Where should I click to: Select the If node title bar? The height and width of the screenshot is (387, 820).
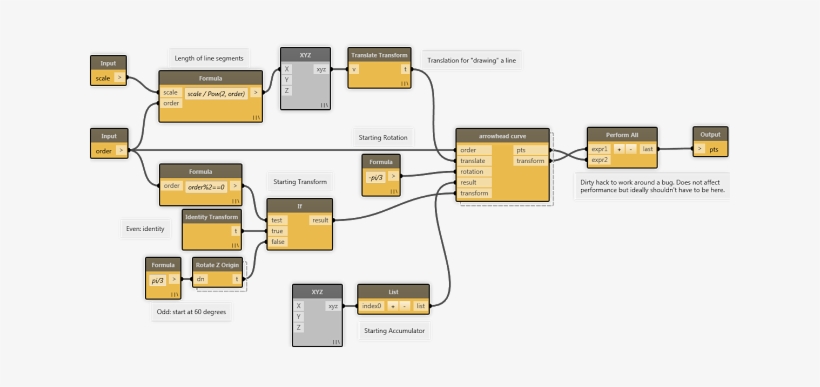coord(300,206)
